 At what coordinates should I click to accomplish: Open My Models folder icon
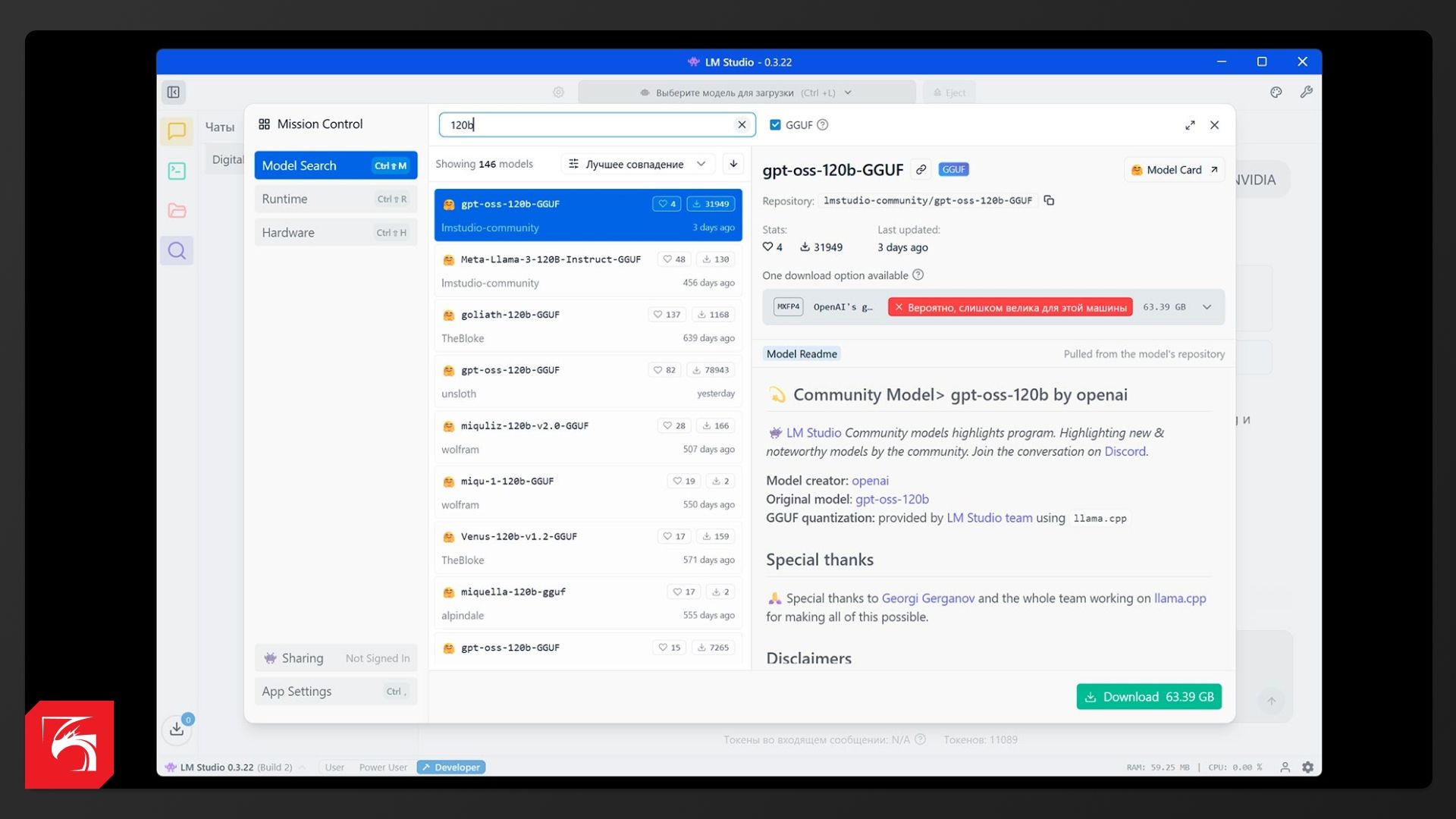pos(177,211)
